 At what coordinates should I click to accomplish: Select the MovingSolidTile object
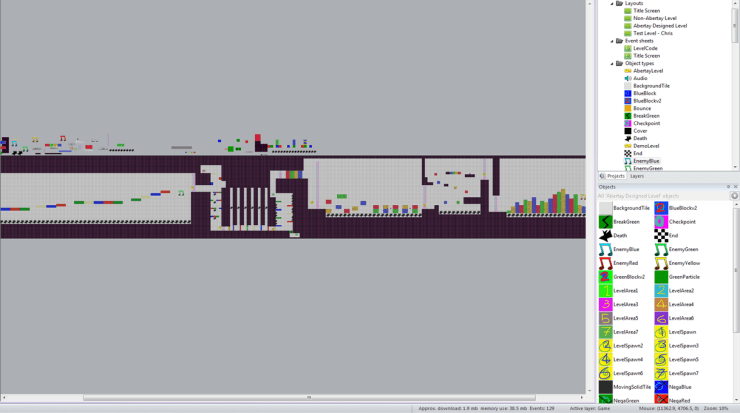(x=625, y=387)
